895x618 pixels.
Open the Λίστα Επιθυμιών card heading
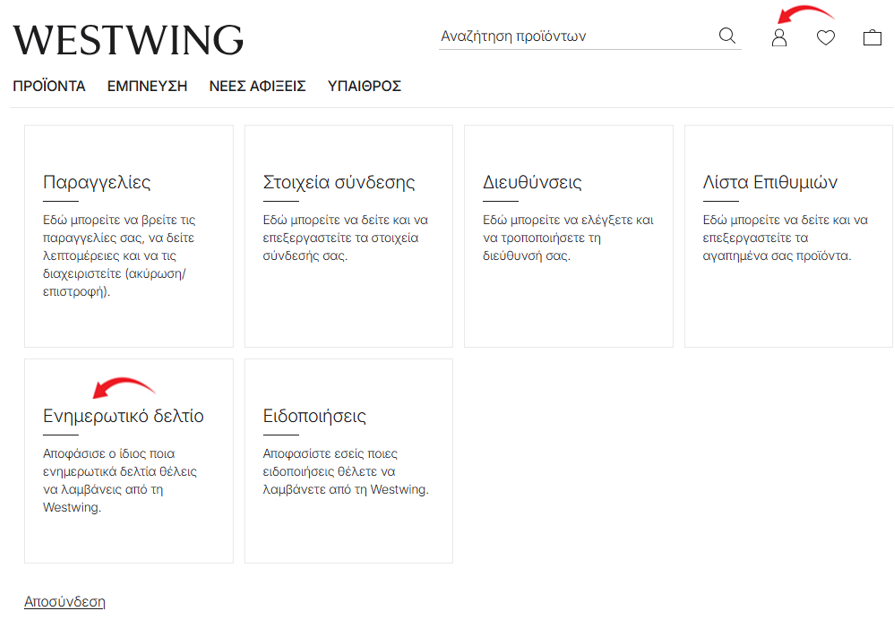pos(770,182)
